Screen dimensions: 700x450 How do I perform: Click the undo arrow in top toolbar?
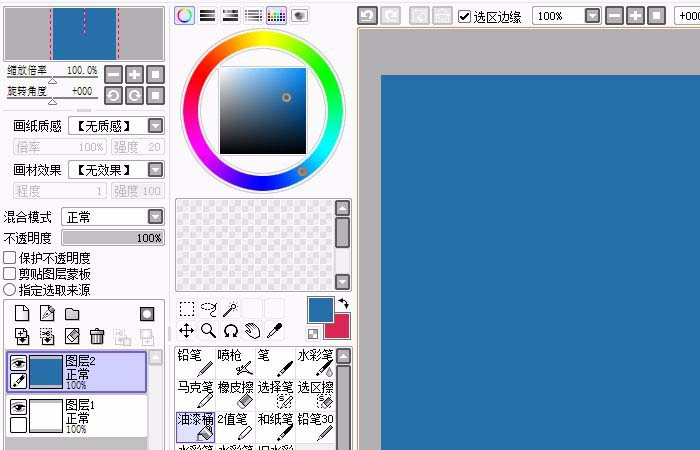(367, 16)
